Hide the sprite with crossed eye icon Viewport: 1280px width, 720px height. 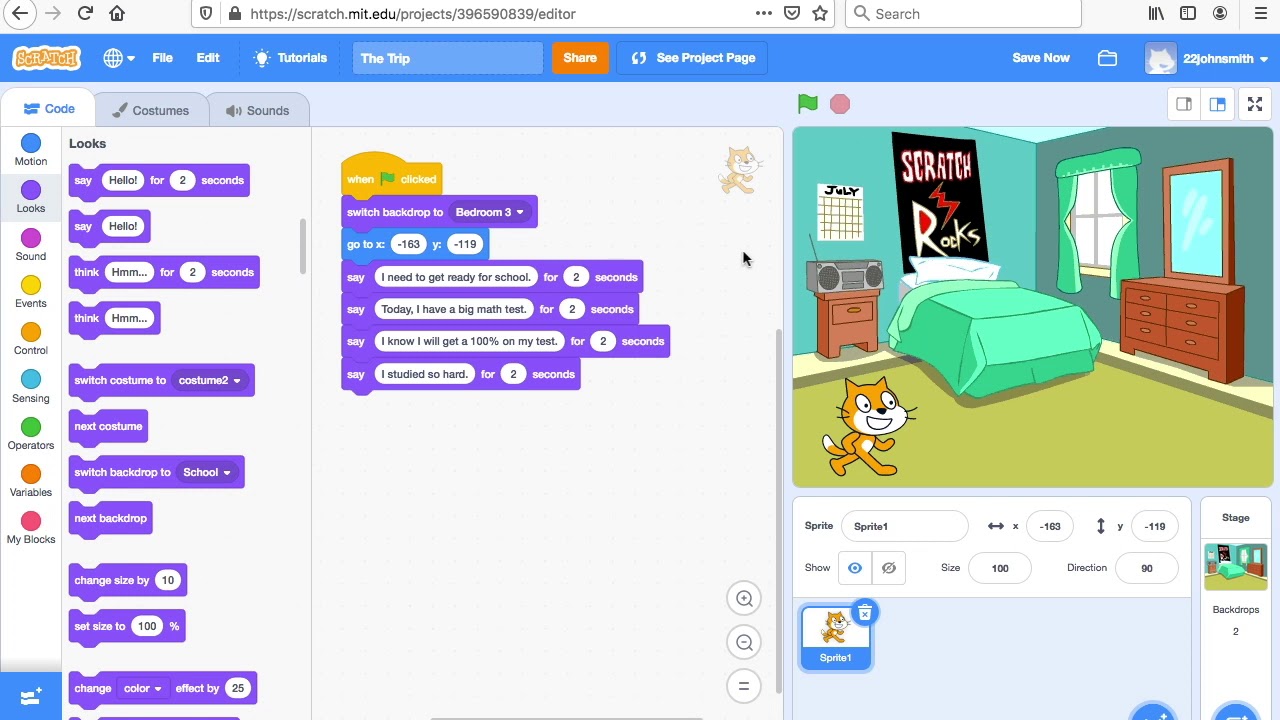coord(888,568)
